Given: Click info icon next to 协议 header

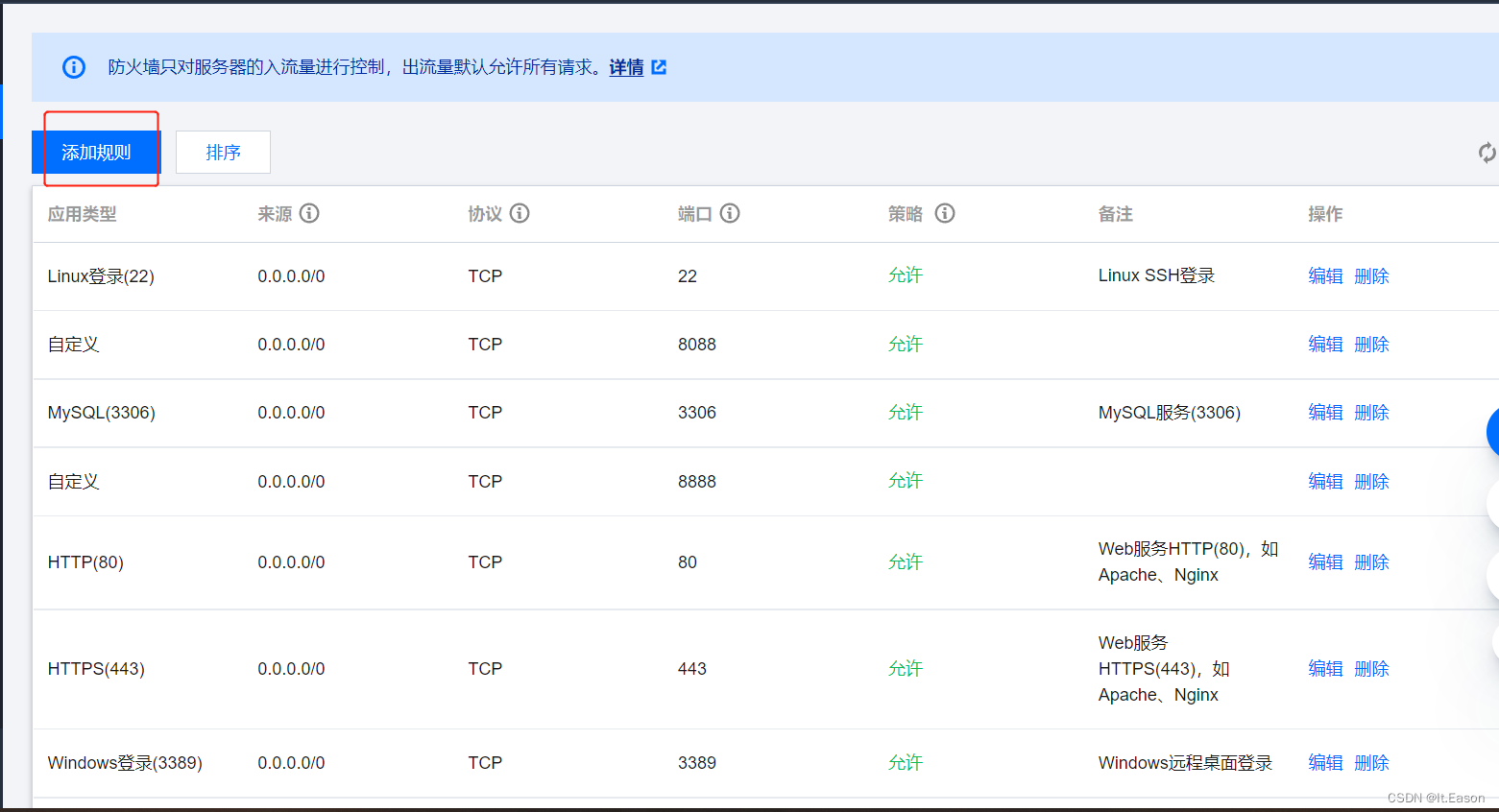Looking at the screenshot, I should (x=520, y=213).
